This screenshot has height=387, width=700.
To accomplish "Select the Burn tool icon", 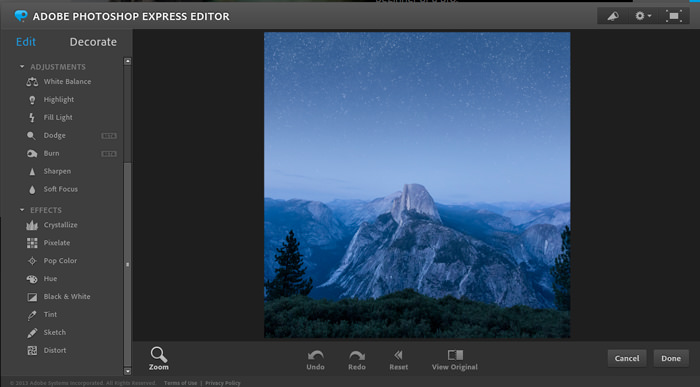I will [x=32, y=154].
